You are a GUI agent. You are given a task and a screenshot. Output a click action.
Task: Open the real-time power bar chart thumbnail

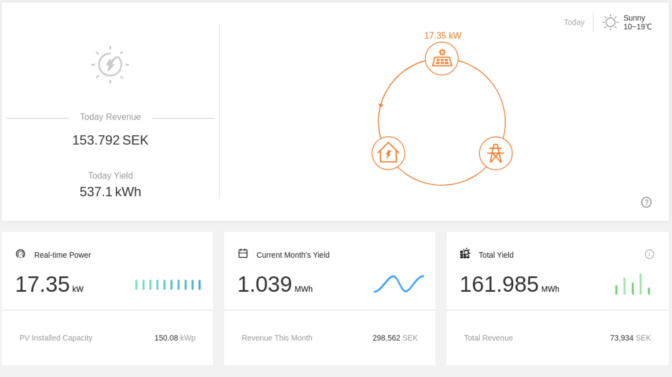pos(168,284)
